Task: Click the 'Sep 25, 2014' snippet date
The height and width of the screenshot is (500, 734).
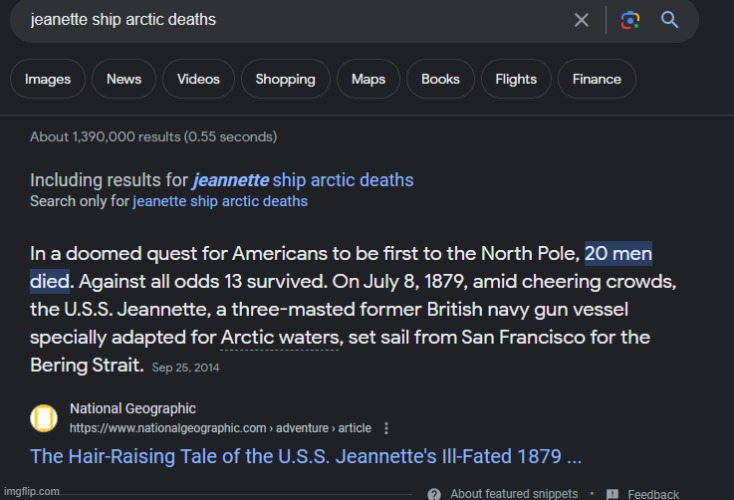Action: pos(185,368)
